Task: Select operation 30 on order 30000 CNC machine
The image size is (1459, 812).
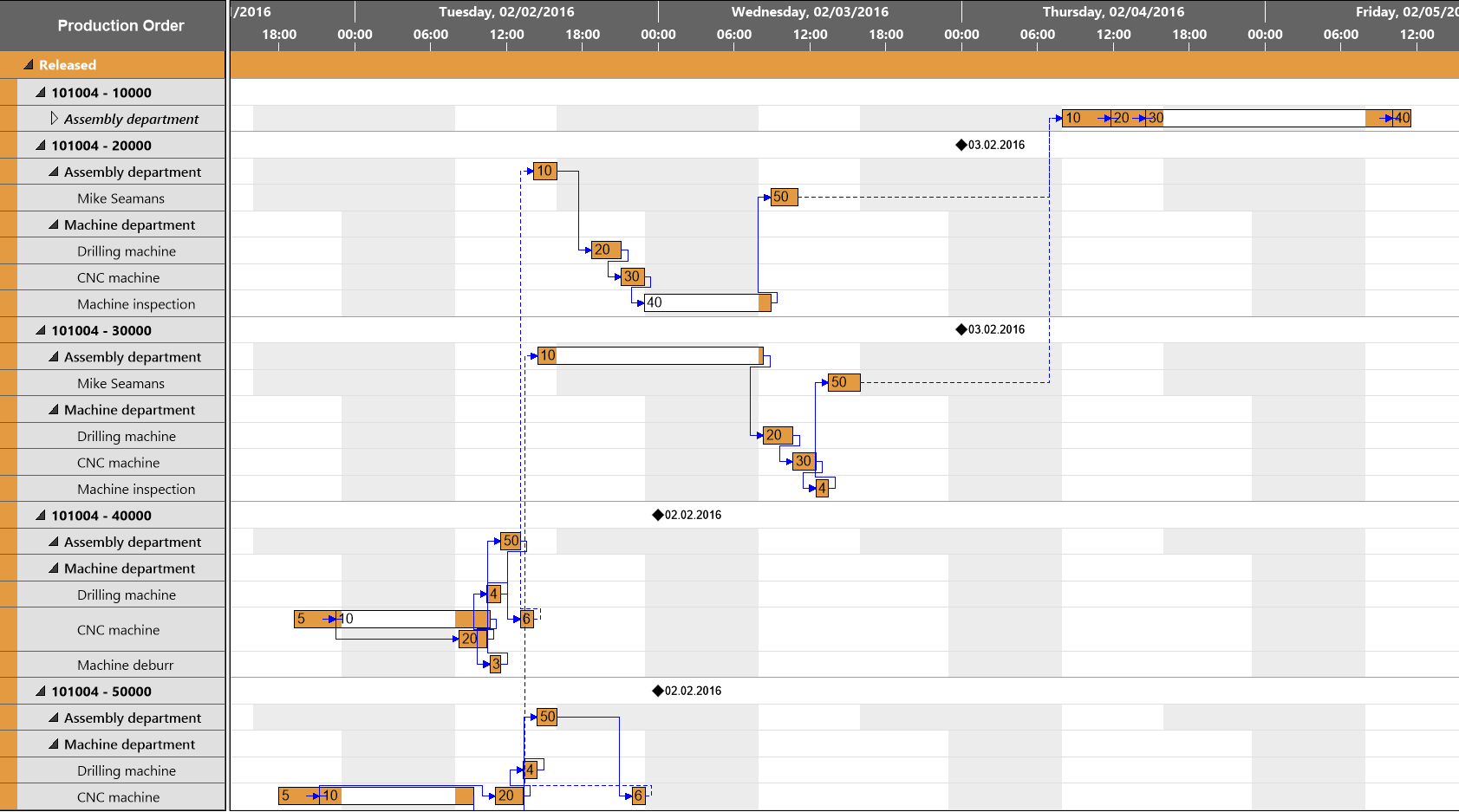Action: click(804, 461)
